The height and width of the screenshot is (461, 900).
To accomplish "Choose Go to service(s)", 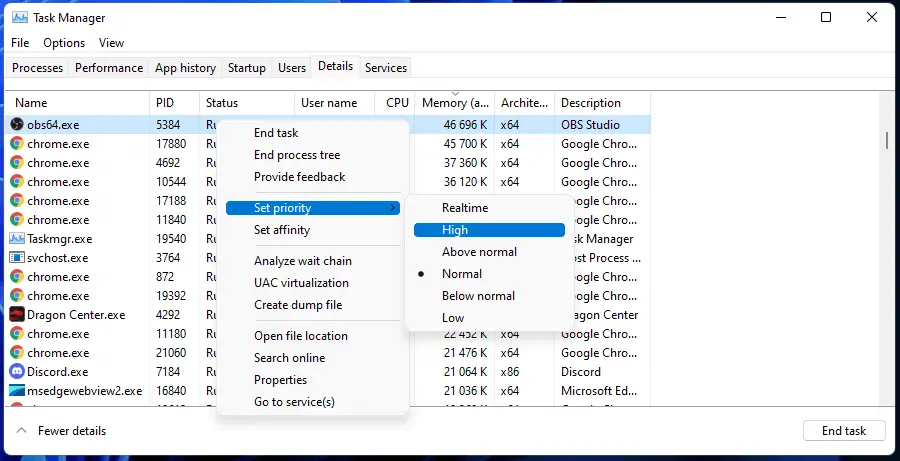I will point(313,402).
